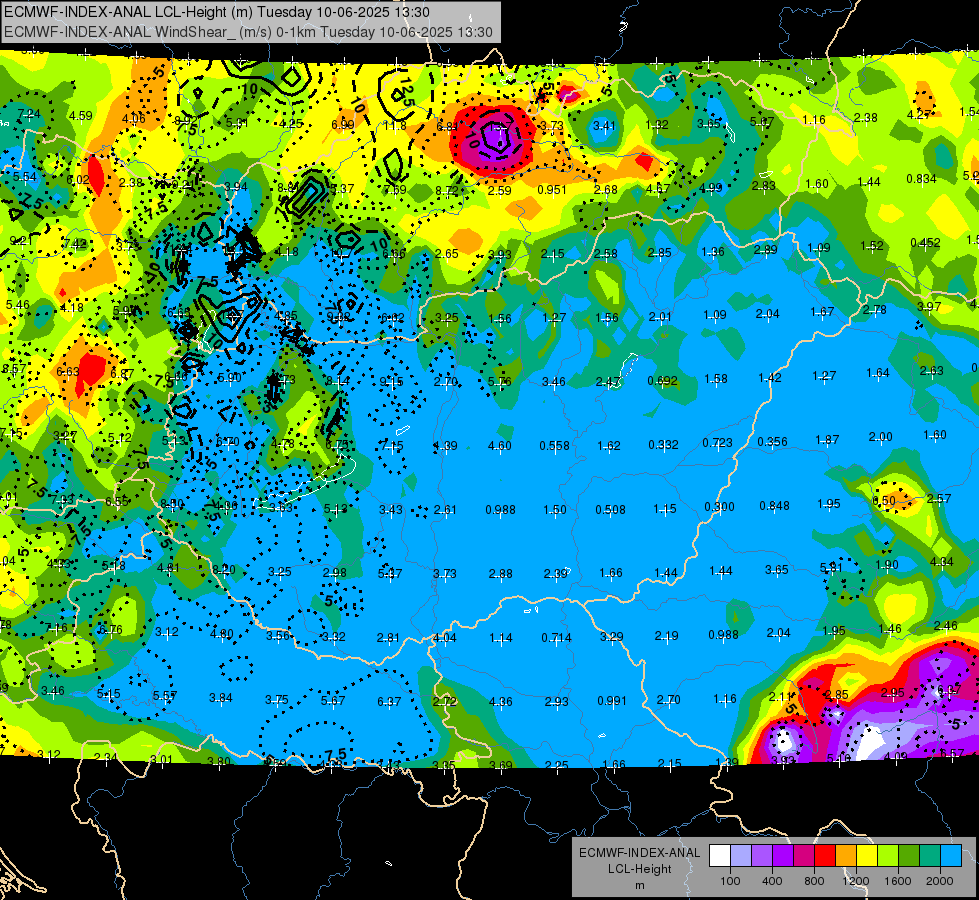Click the shear value 0.508

tap(610, 510)
